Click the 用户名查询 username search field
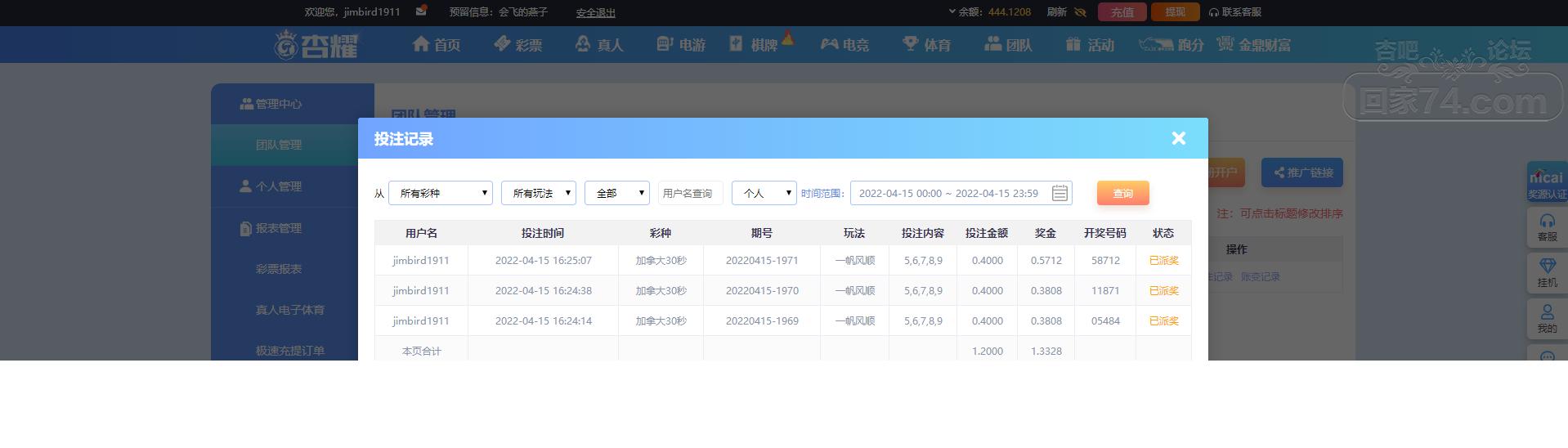Screen dimensions: 1568x448 tap(691, 193)
